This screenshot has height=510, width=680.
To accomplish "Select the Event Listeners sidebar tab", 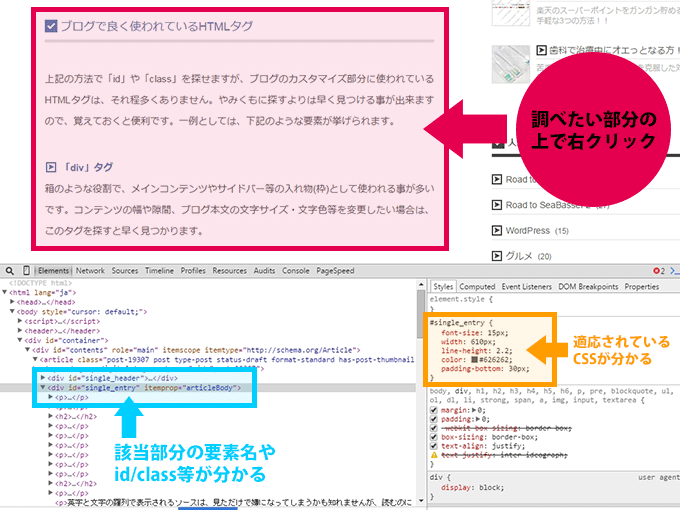I will 526,287.
